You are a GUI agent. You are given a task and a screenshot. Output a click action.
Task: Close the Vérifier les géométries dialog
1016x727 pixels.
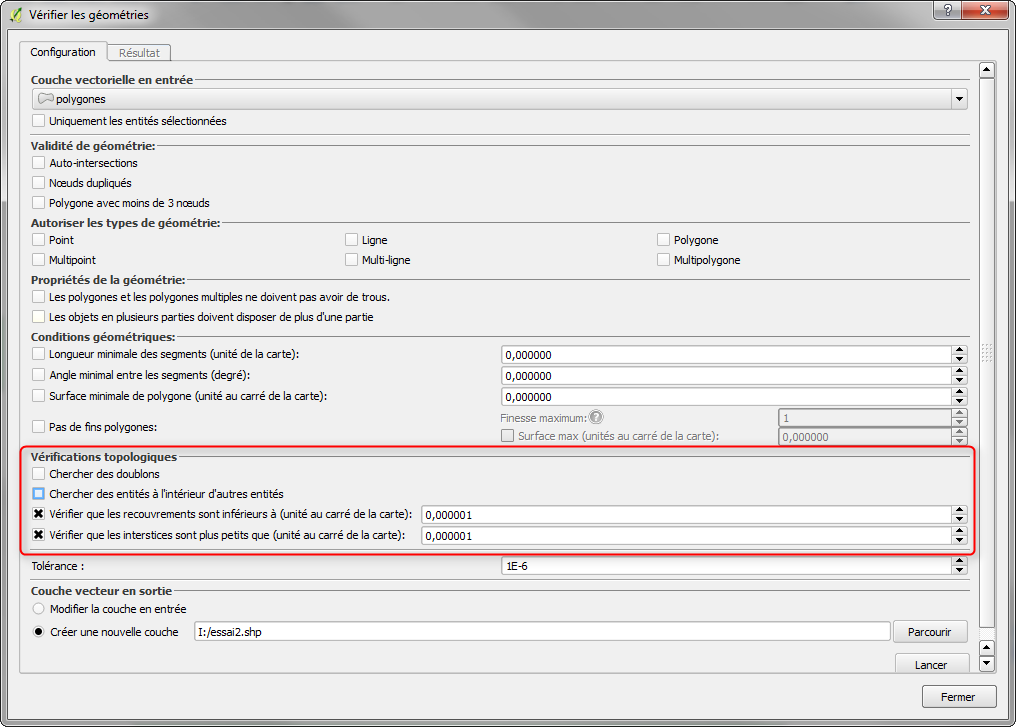[984, 10]
